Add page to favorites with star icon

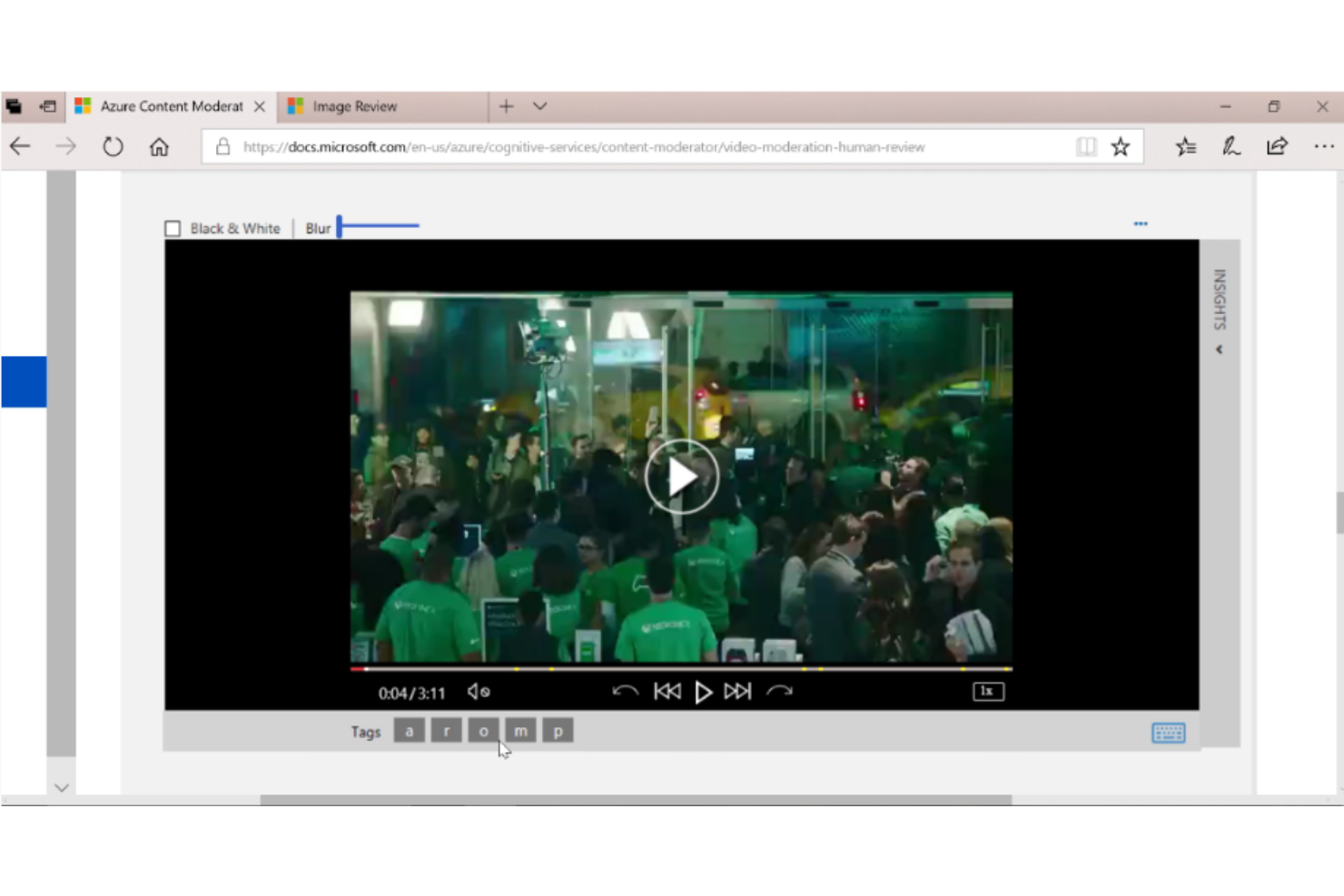tap(1121, 147)
